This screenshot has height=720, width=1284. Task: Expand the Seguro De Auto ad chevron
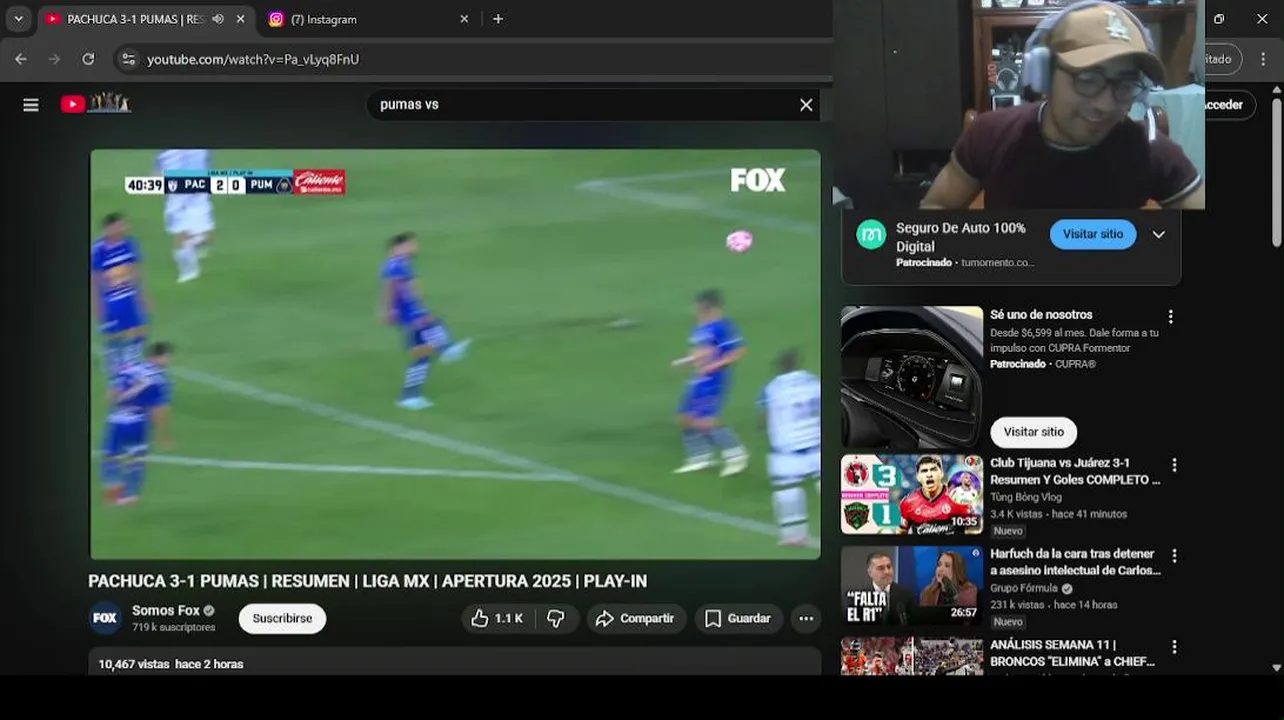click(1158, 235)
